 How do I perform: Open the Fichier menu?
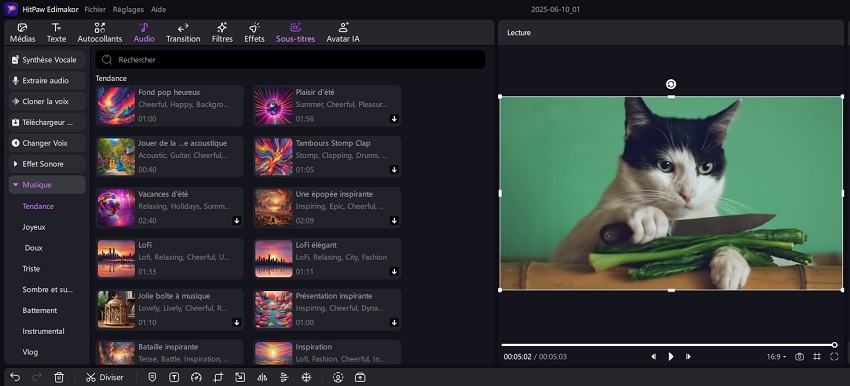click(x=95, y=9)
